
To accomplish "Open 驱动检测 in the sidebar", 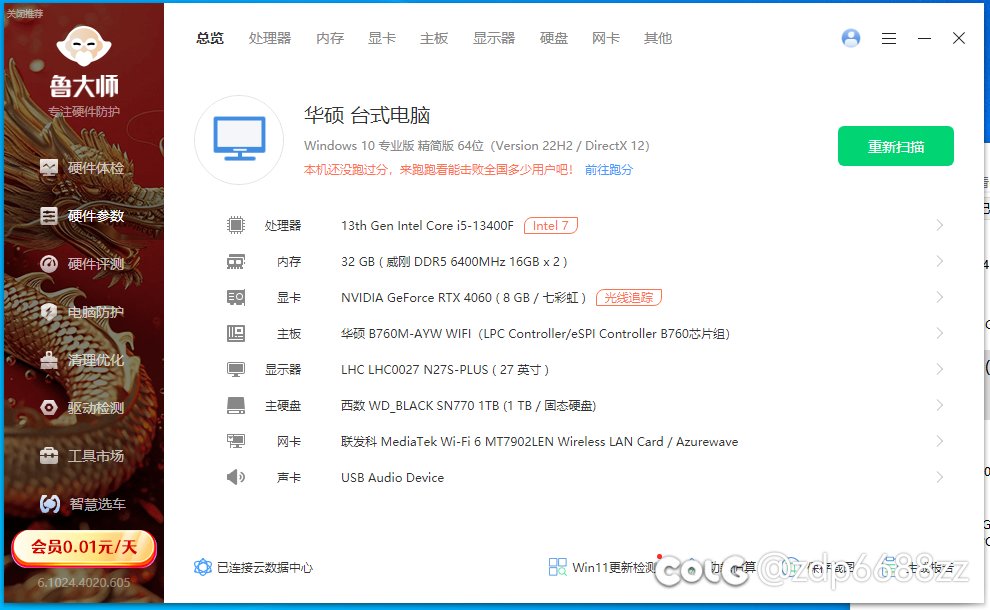I will [82, 408].
